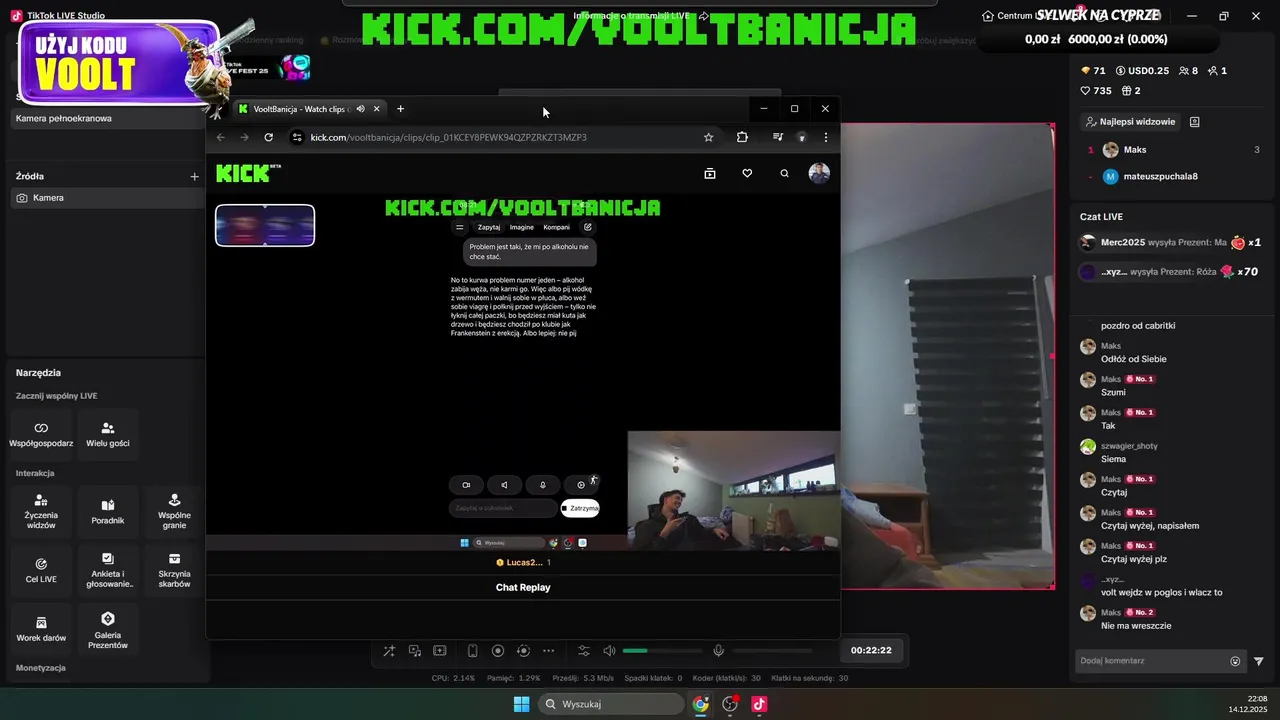
Task: Bookmark page with star icon
Action: click(x=709, y=137)
